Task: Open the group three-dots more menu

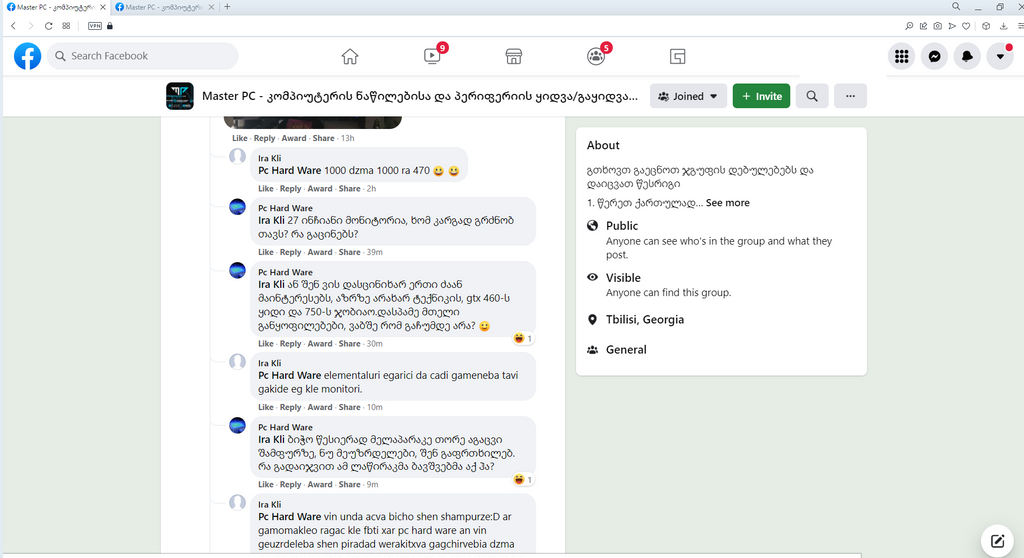Action: [850, 96]
